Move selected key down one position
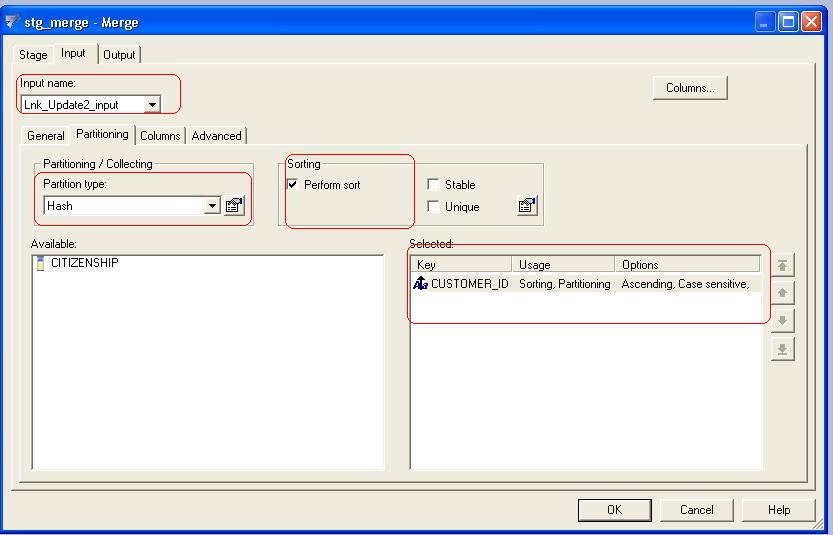Screen dimensions: 833x535 [x=783, y=321]
